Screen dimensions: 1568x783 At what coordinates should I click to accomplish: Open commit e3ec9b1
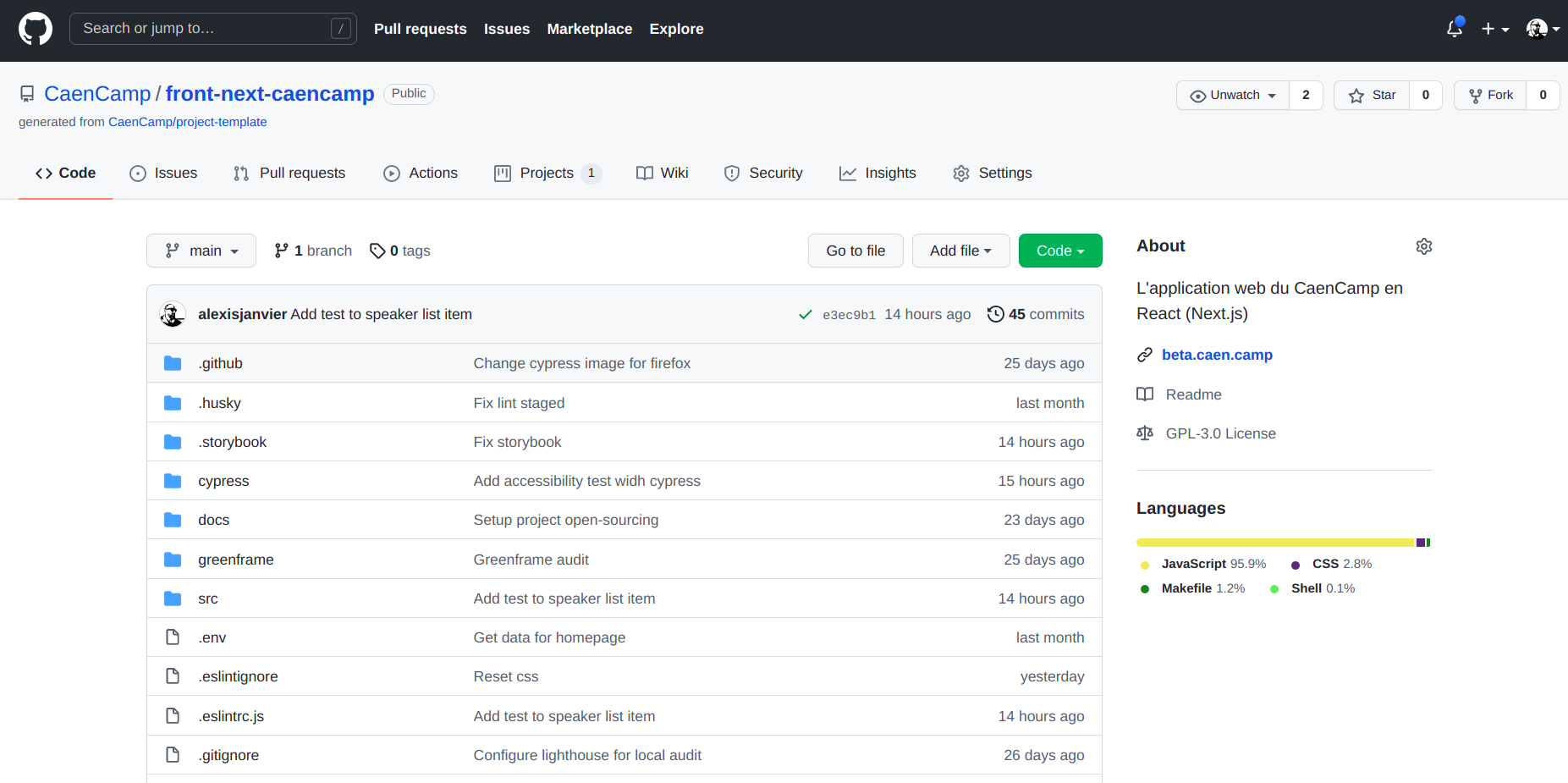point(849,315)
